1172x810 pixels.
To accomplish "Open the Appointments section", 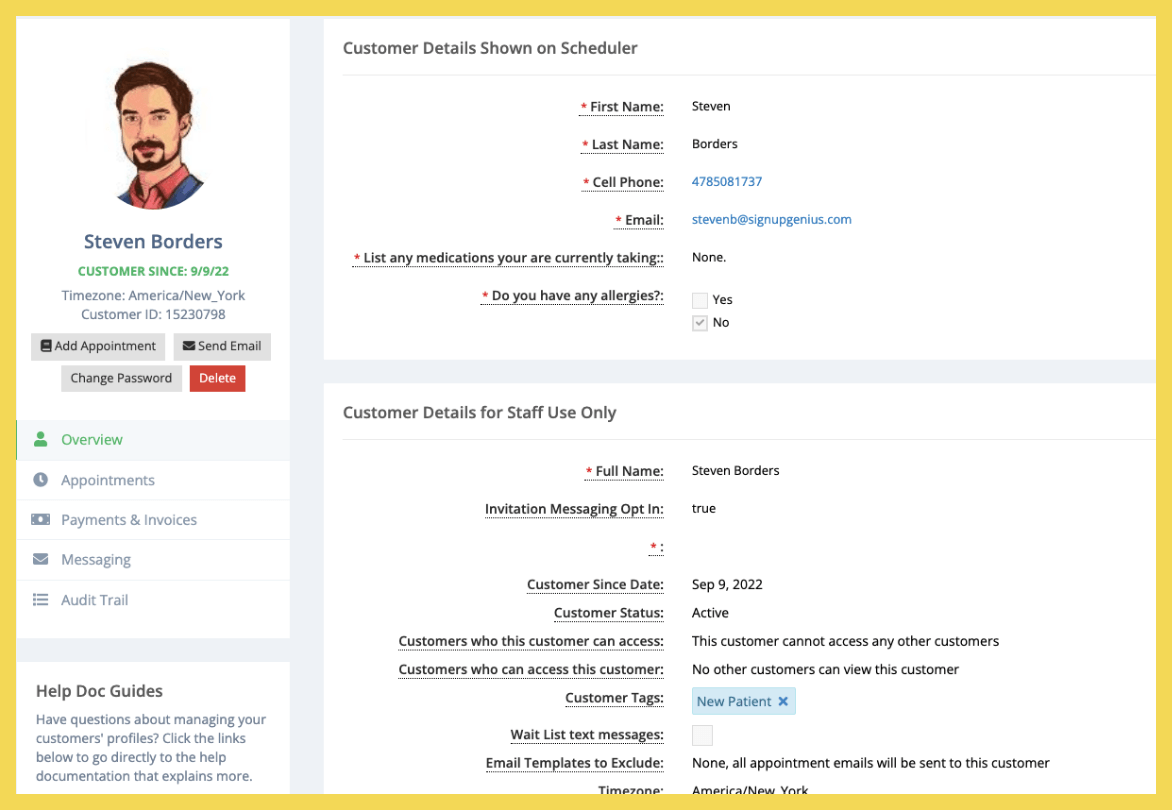I will (x=153, y=480).
